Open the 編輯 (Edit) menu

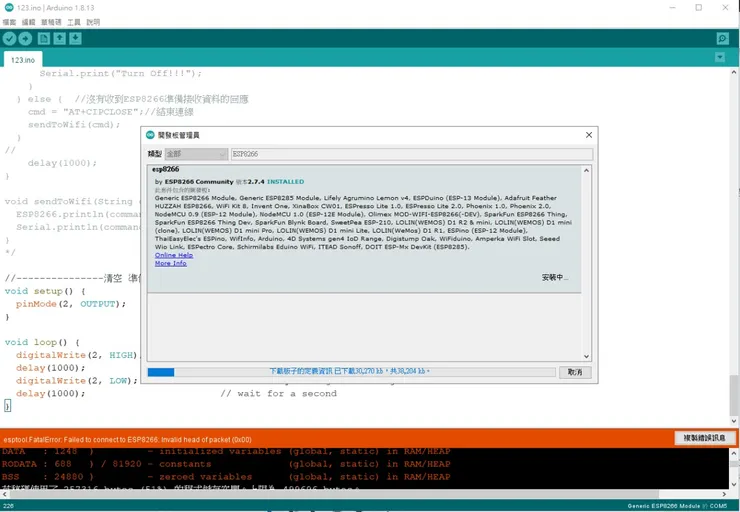29,22
